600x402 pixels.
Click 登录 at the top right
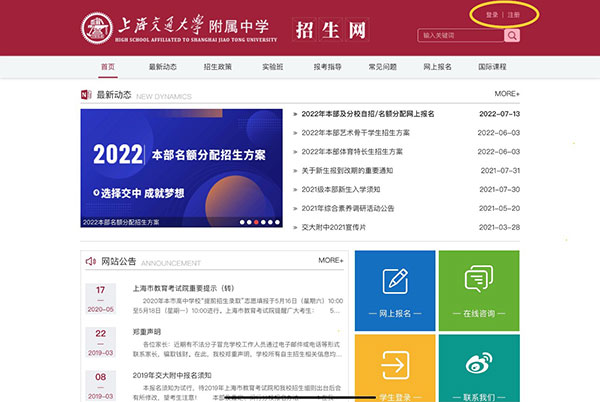tap(491, 15)
